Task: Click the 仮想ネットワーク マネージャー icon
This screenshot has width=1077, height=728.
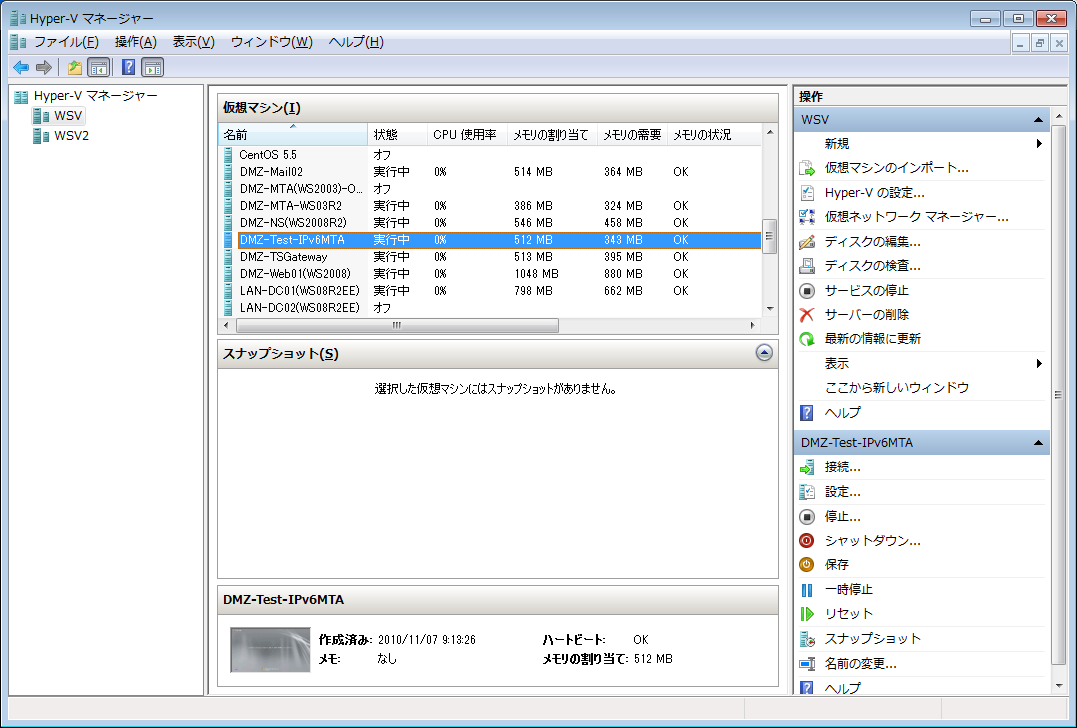Action: 807,217
